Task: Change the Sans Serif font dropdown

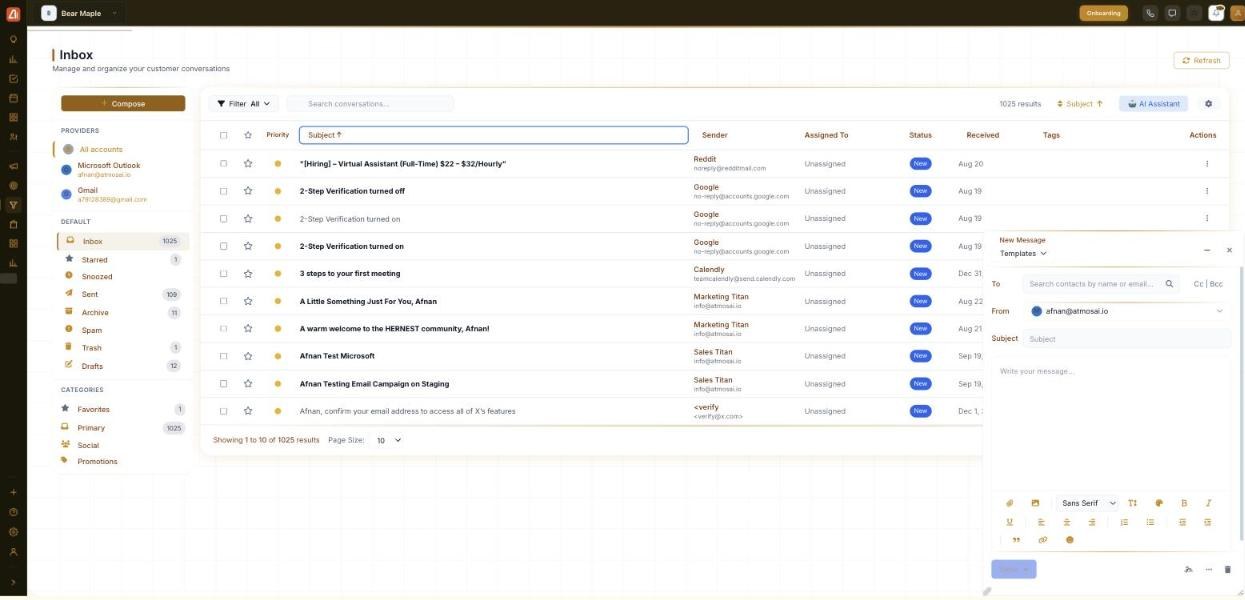Action: point(1087,503)
